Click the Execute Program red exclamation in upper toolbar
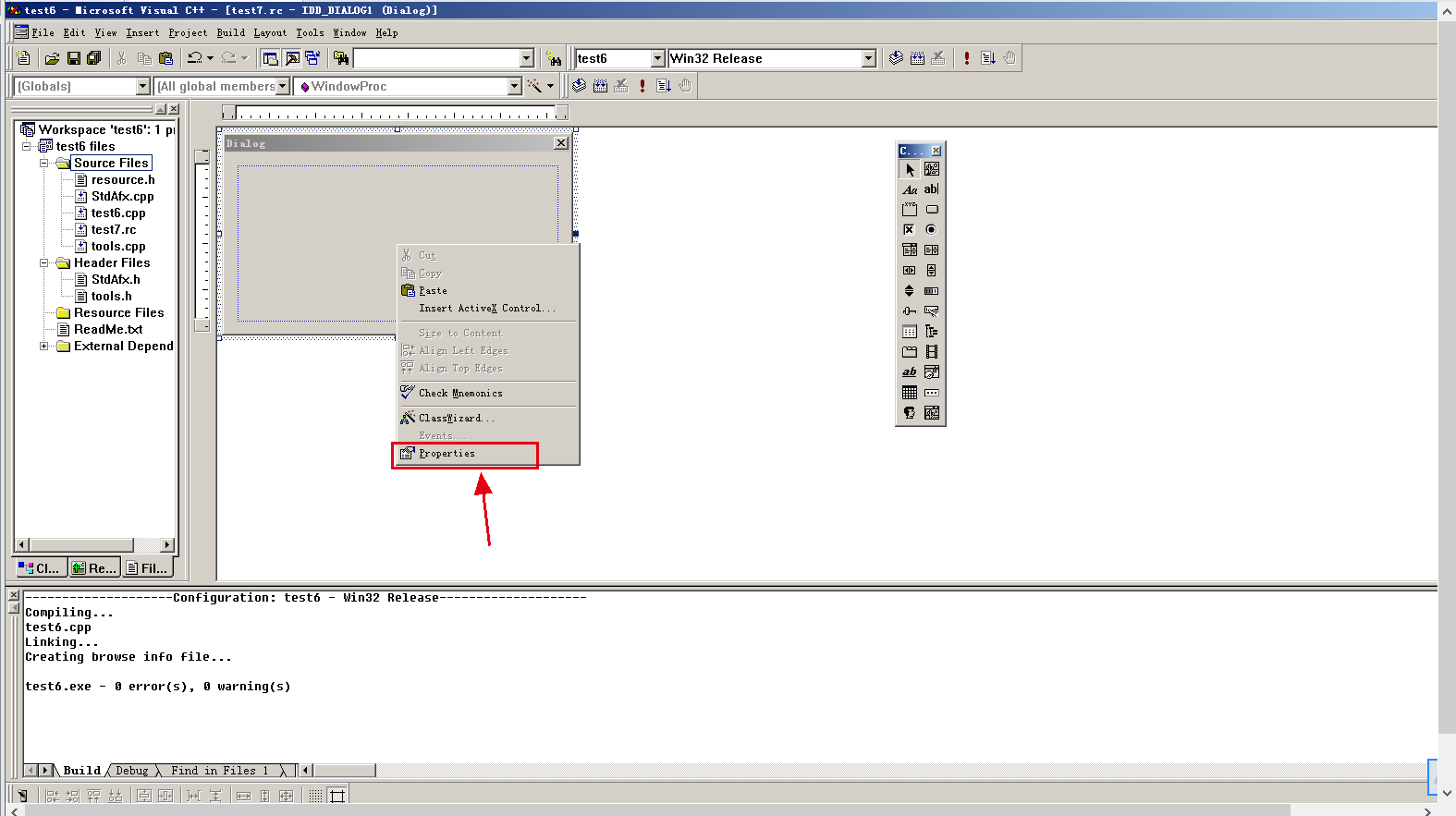 coord(967,58)
